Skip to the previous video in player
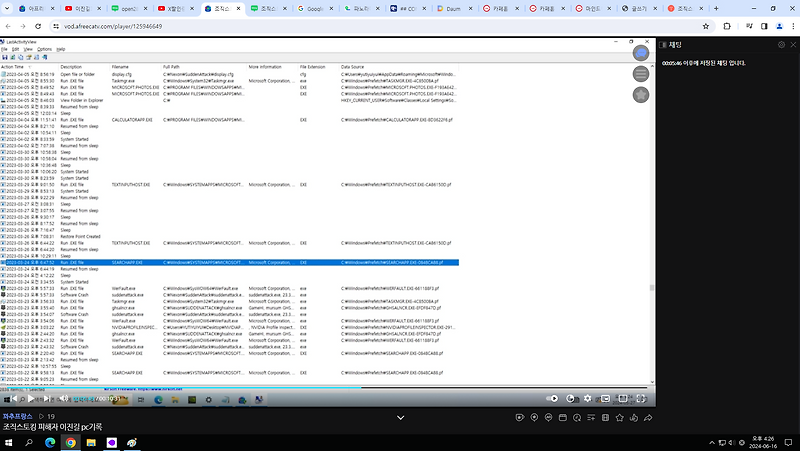This screenshot has width=800, height=451. click(x=13, y=398)
